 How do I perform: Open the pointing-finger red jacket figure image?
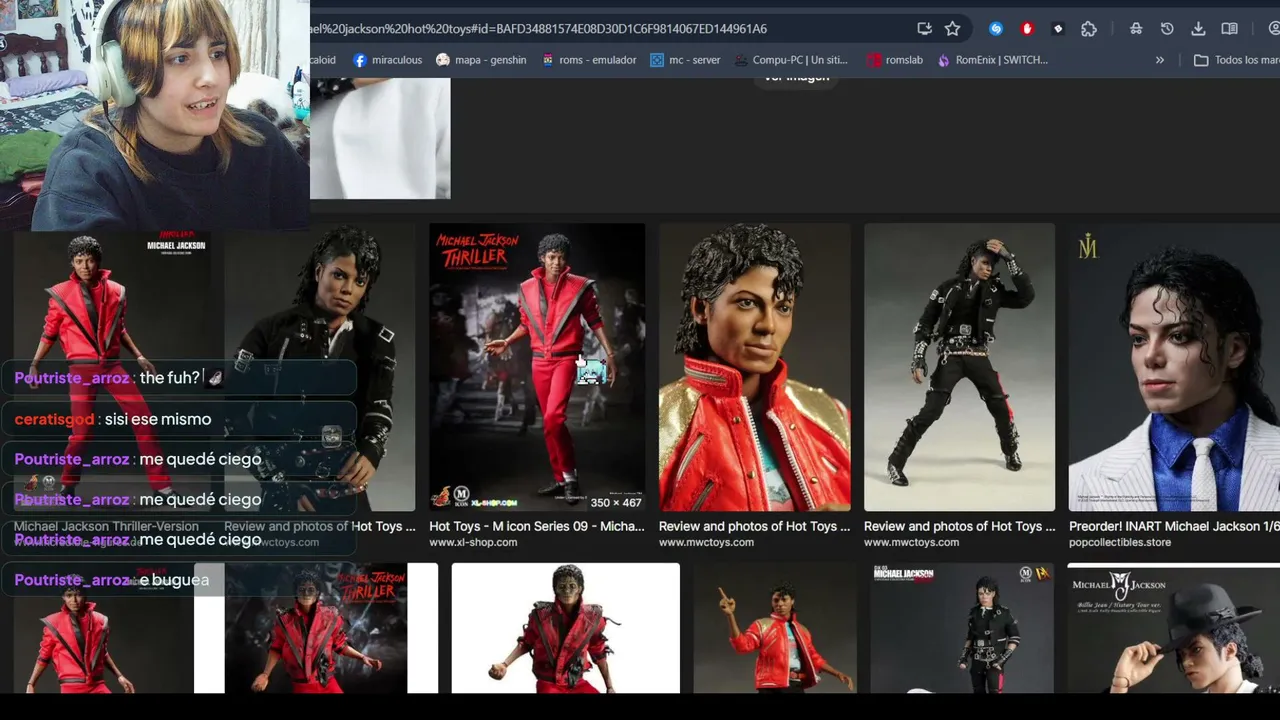(x=775, y=628)
